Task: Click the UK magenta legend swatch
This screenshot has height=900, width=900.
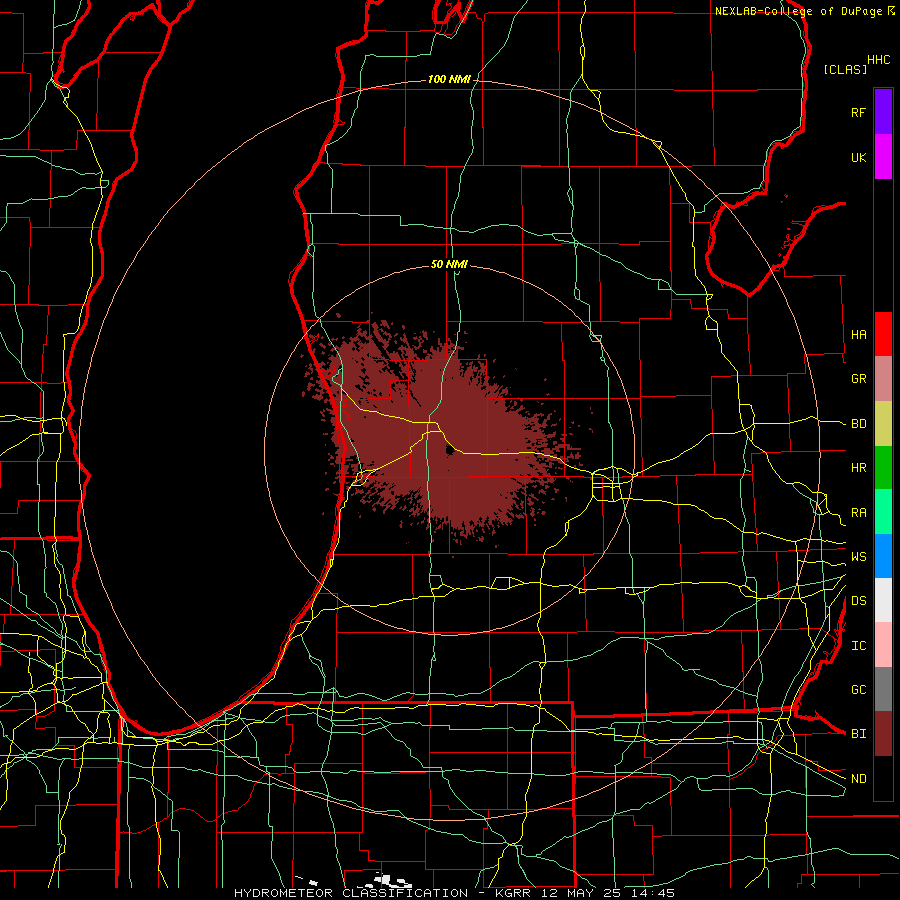Action: 883,157
